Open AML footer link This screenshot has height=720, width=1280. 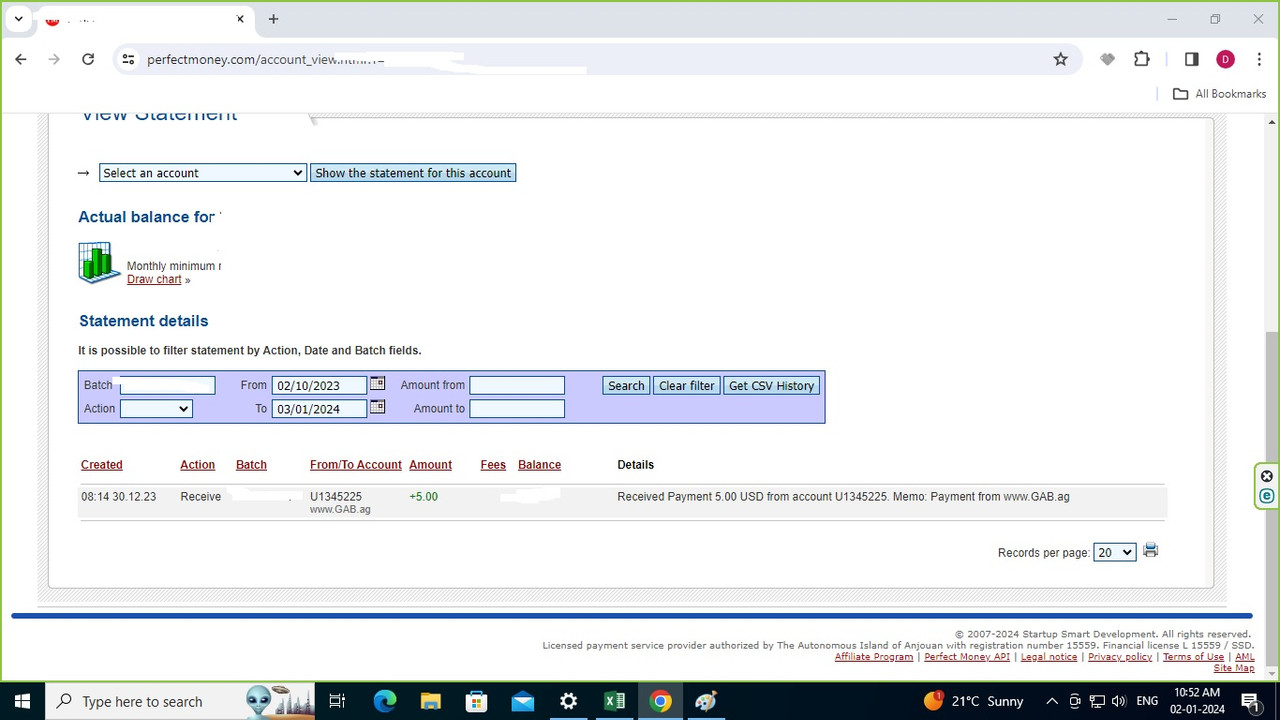click(1244, 657)
